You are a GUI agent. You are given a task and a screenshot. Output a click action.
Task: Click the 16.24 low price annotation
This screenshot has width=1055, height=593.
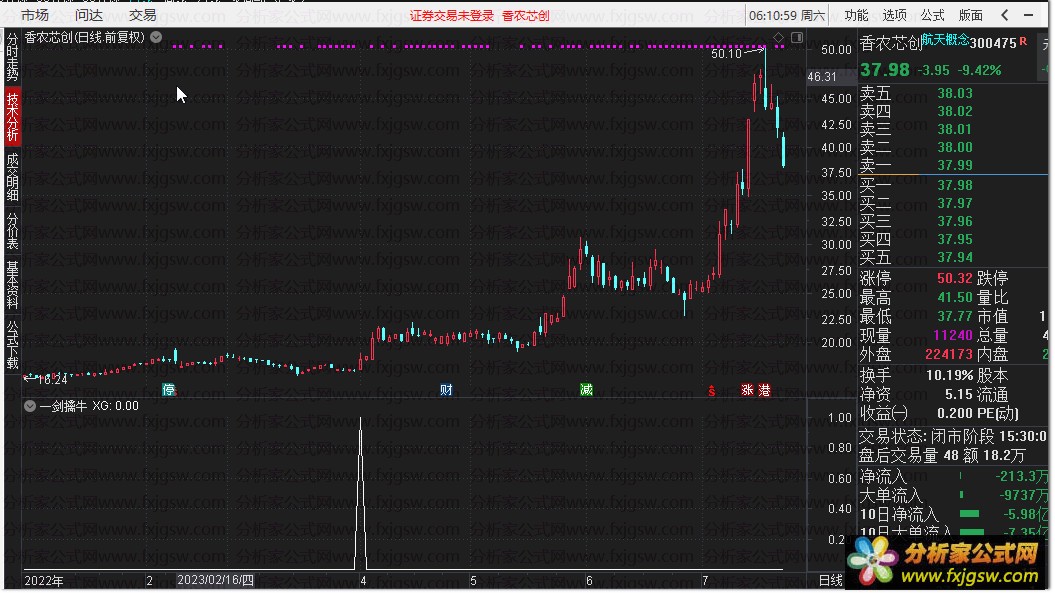52,380
